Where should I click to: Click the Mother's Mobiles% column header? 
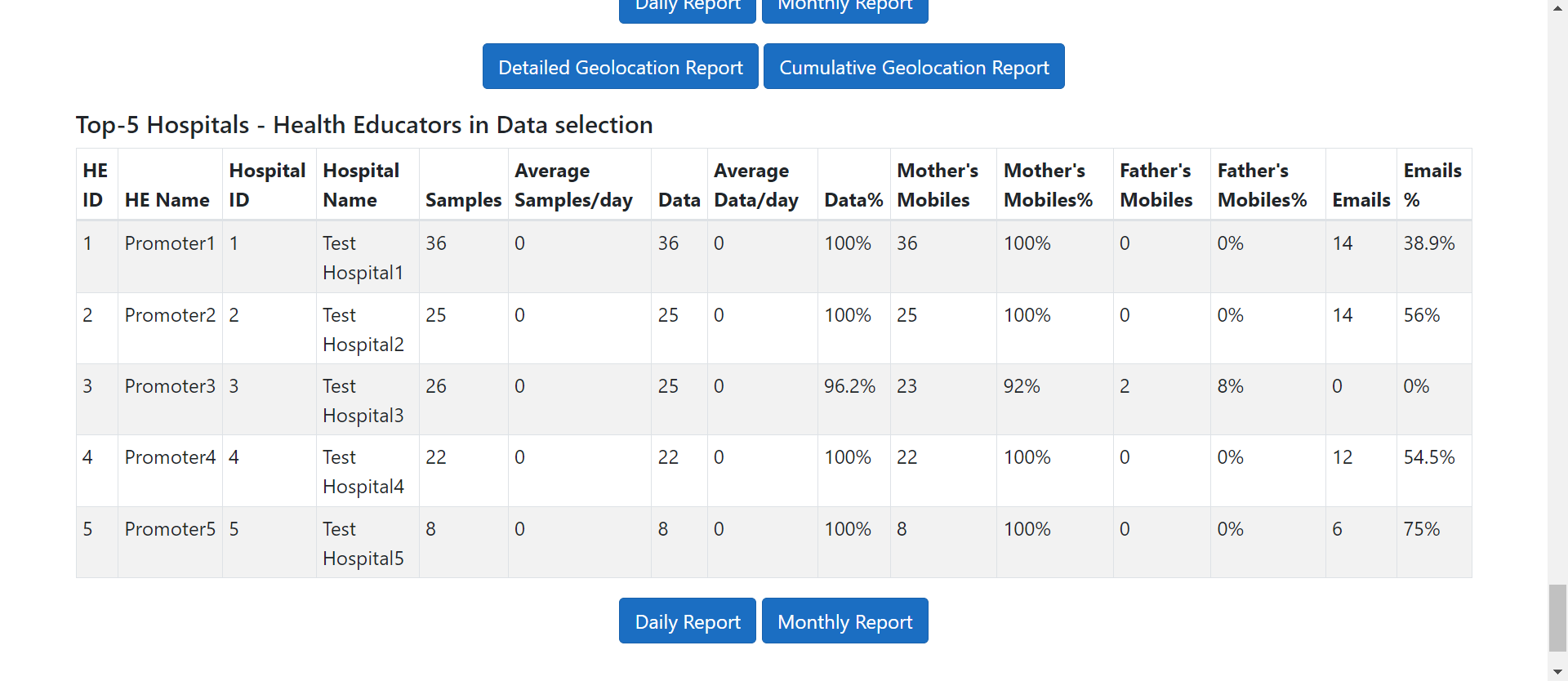coord(1048,185)
